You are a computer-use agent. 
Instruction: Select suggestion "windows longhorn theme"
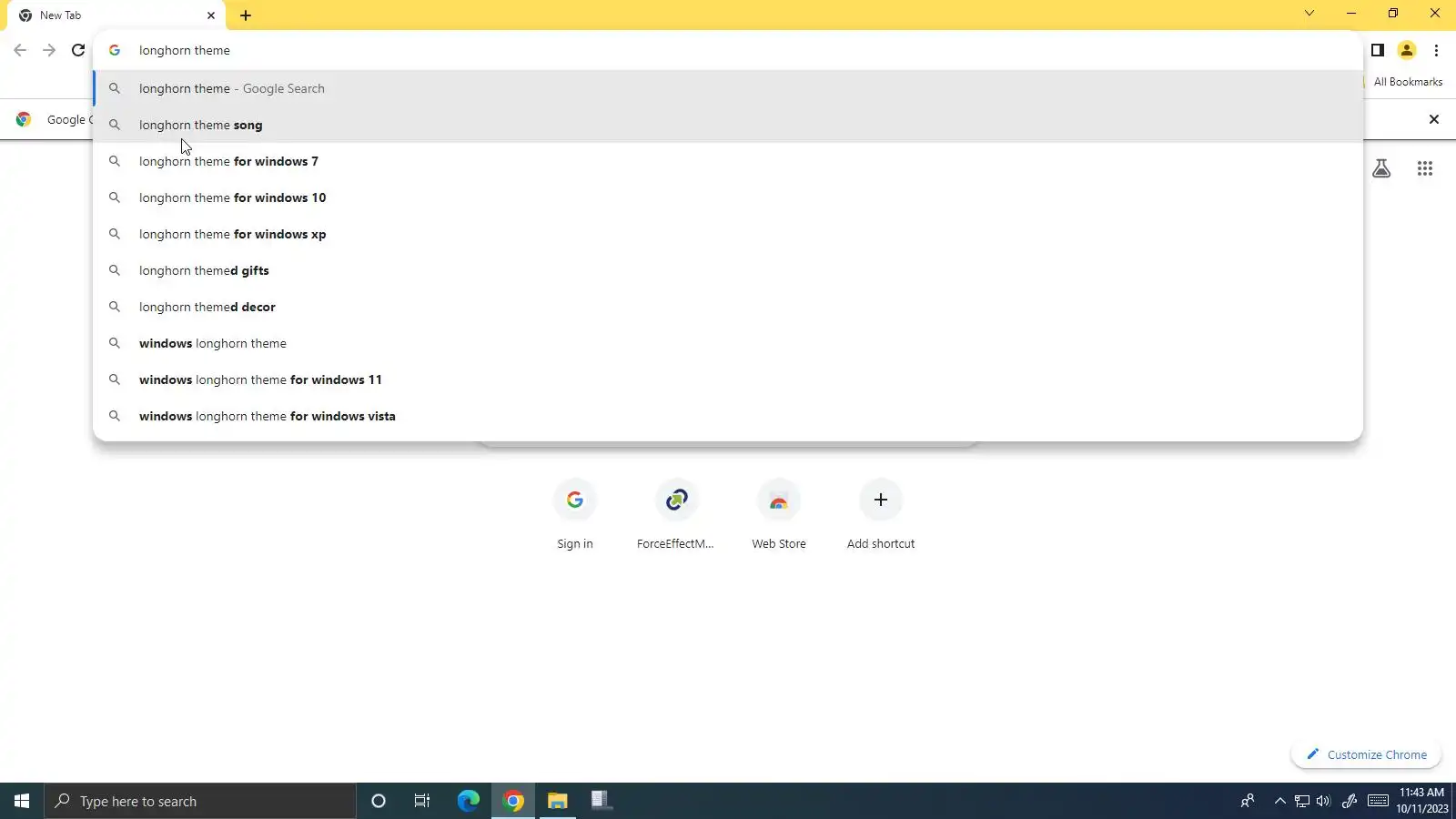click(728, 343)
